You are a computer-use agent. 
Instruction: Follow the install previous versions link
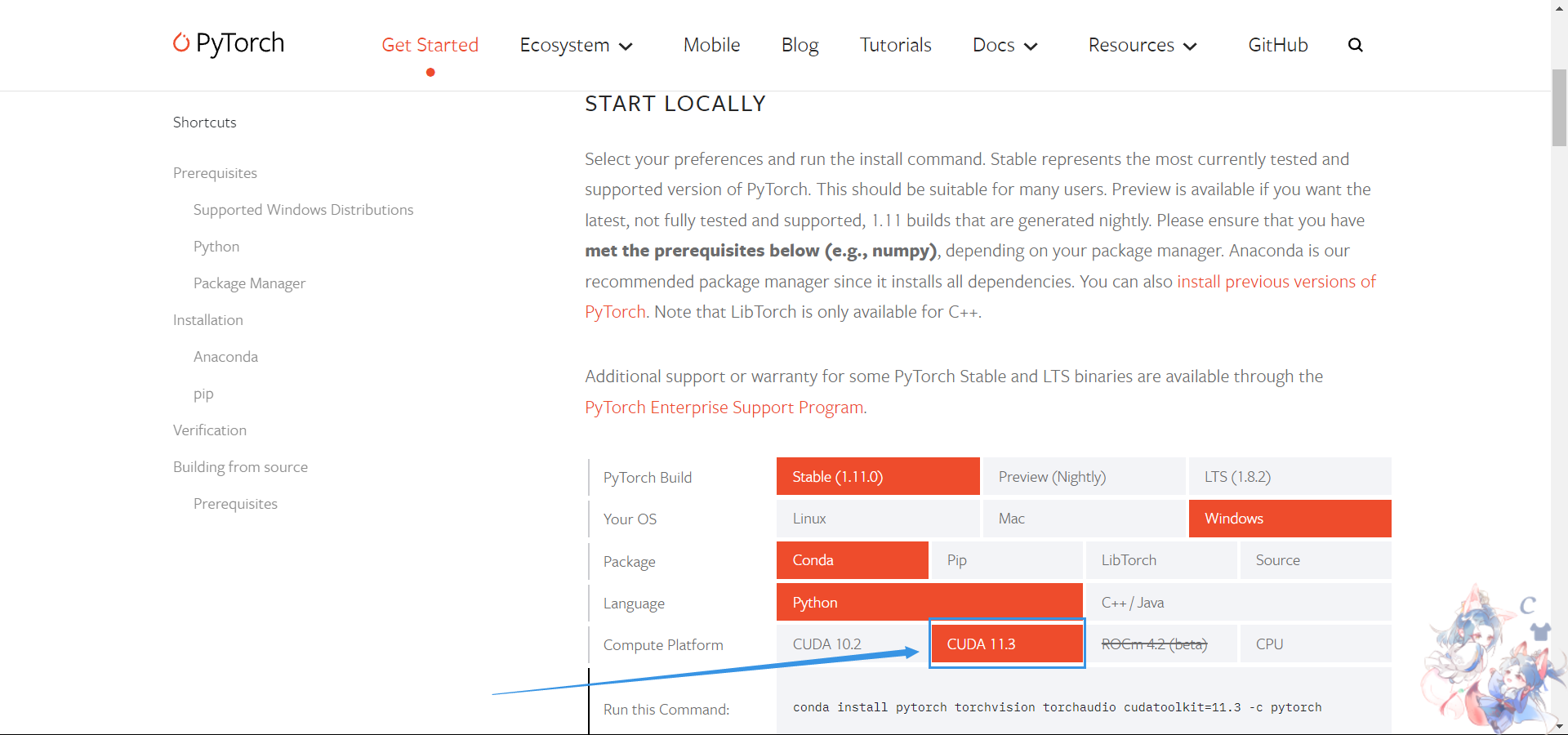[1276, 282]
